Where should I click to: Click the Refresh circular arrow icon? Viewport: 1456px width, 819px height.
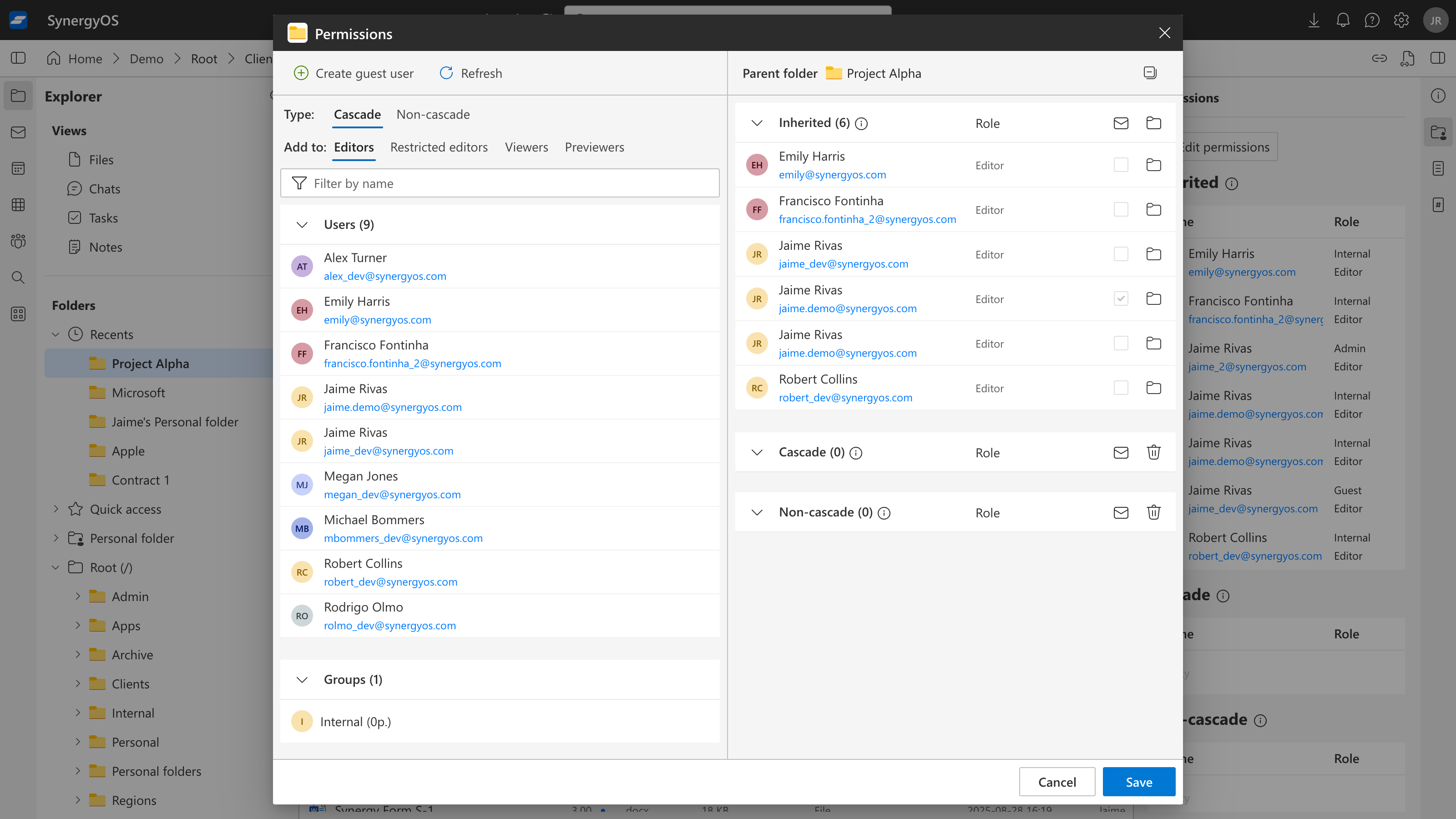446,73
